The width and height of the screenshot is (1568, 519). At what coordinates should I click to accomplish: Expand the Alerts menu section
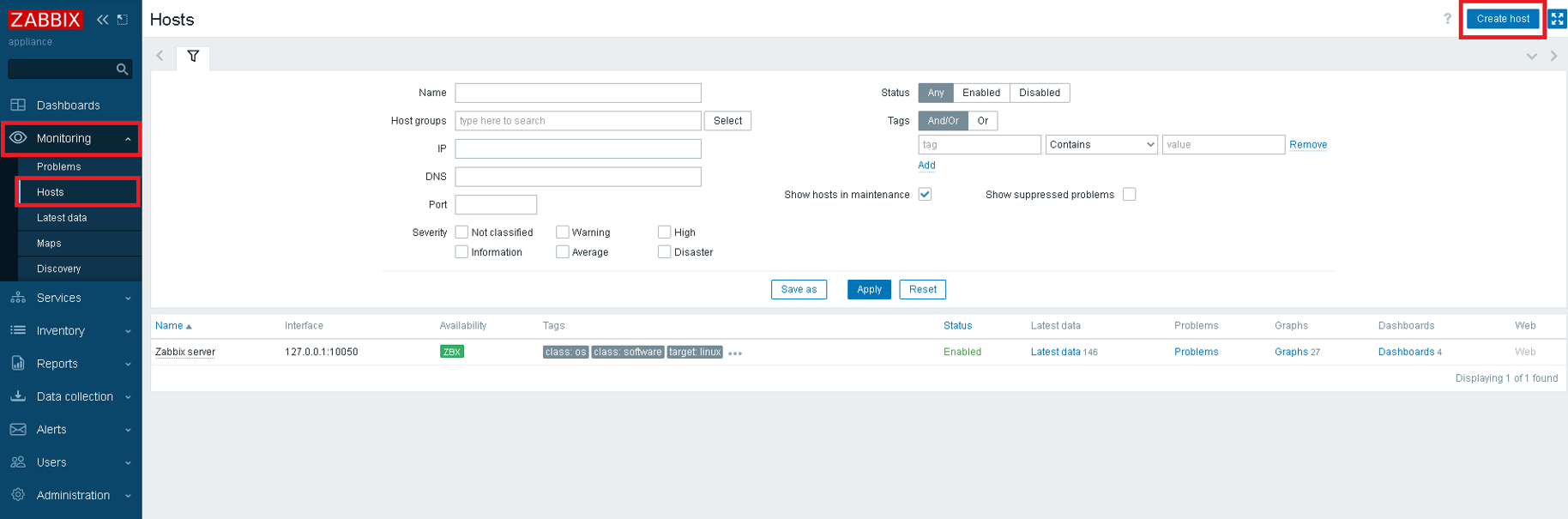128,430
